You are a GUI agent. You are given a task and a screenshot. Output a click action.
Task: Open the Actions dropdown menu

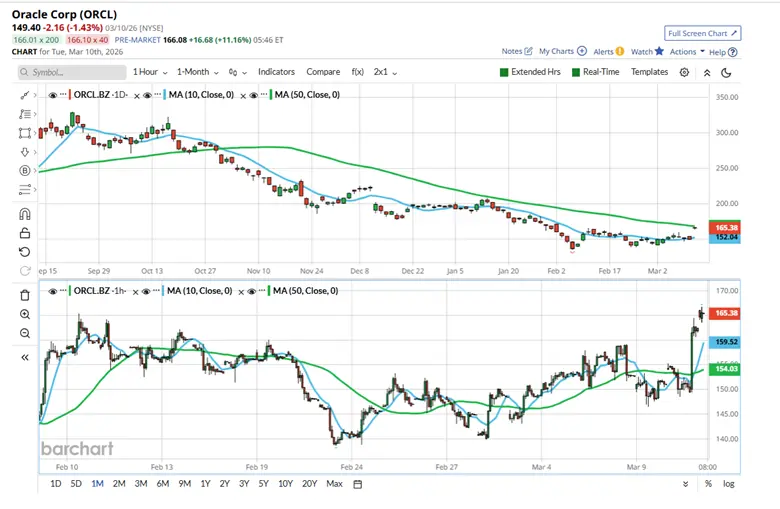pos(687,51)
